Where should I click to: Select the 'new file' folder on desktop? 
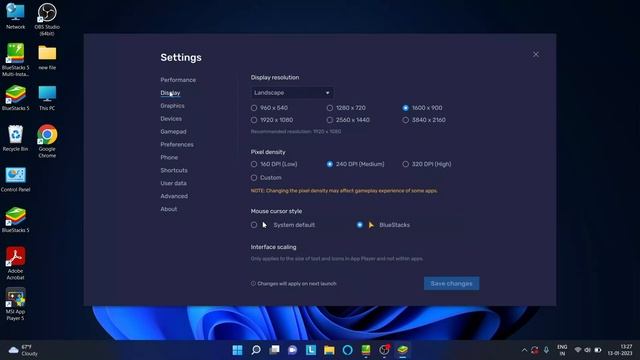click(x=47, y=57)
